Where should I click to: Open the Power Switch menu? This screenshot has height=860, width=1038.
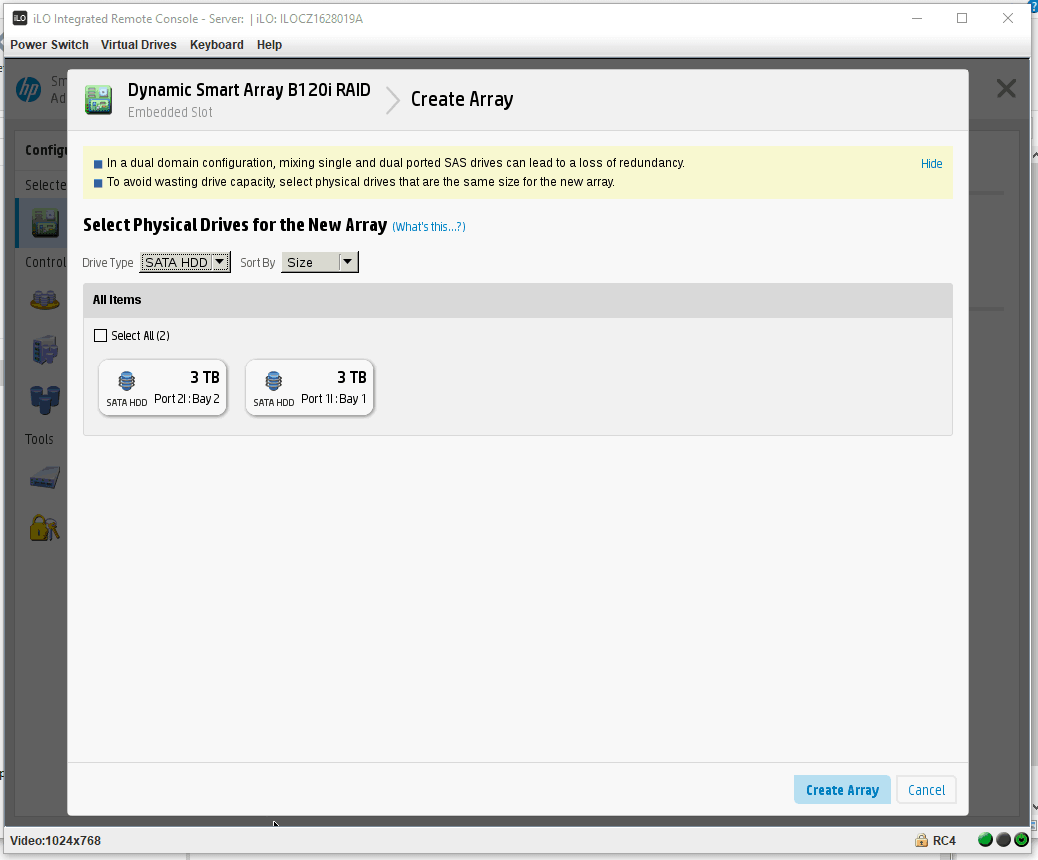click(49, 45)
